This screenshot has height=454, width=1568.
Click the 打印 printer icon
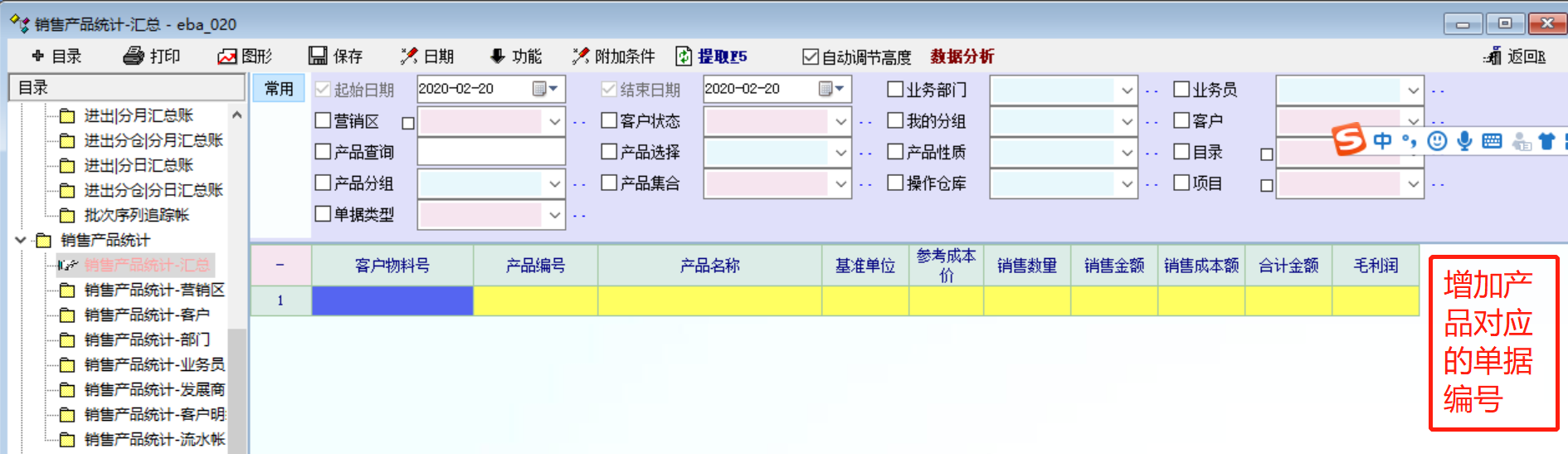pos(134,56)
